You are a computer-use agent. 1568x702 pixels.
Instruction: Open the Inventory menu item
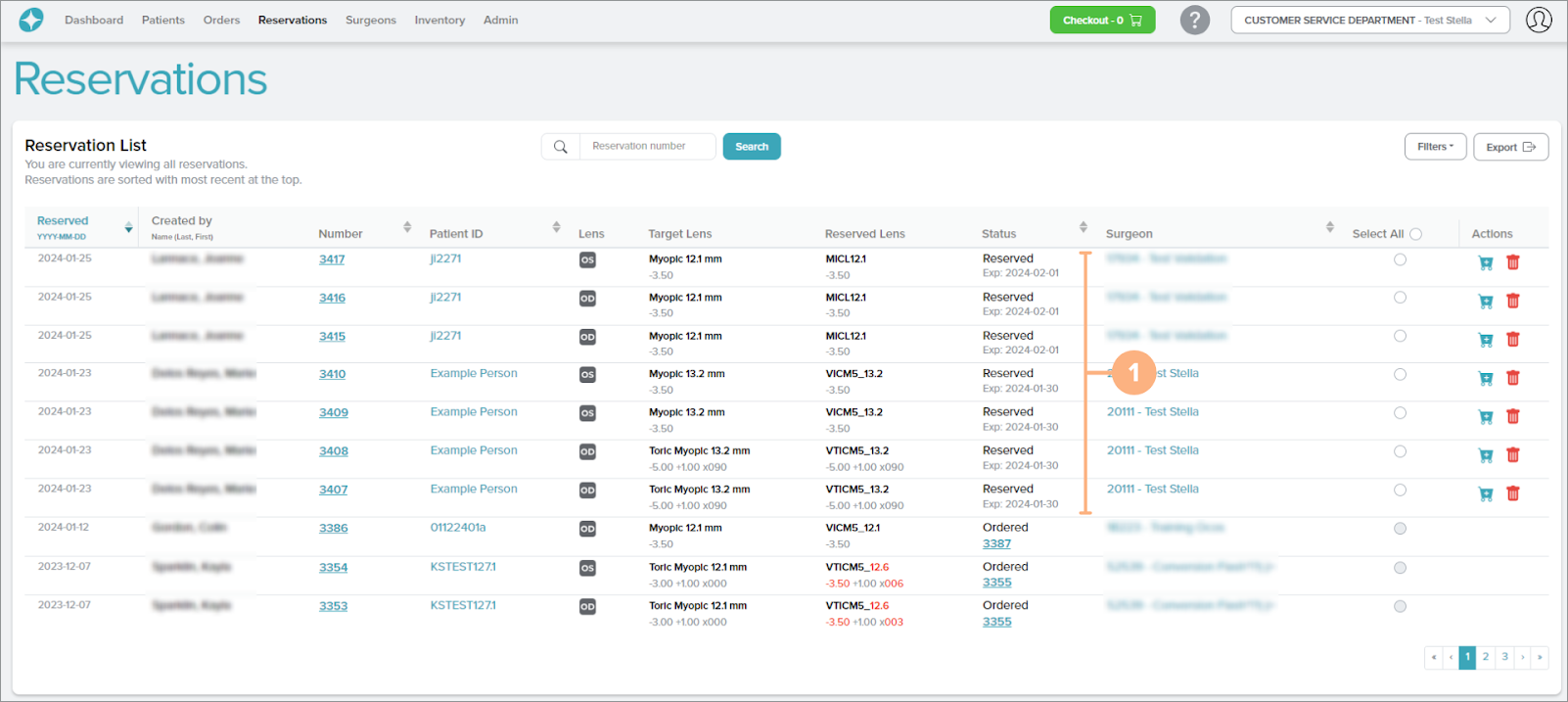(439, 20)
